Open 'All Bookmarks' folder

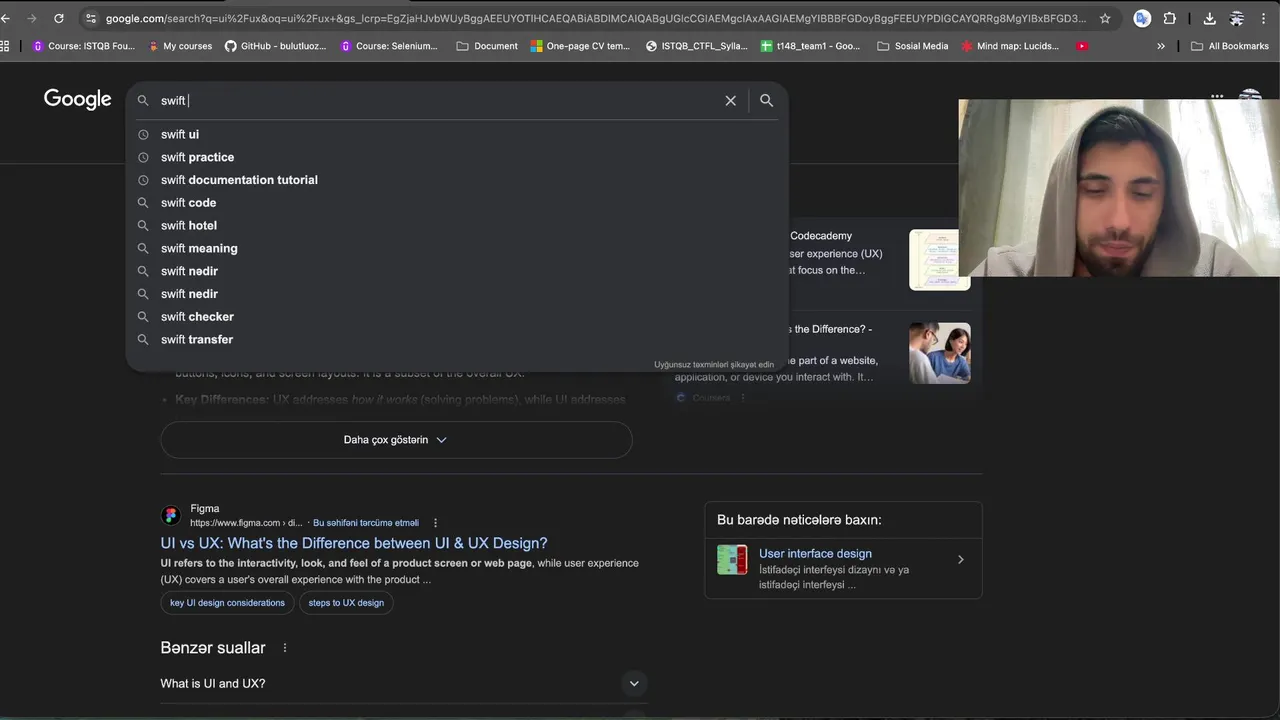click(1230, 46)
